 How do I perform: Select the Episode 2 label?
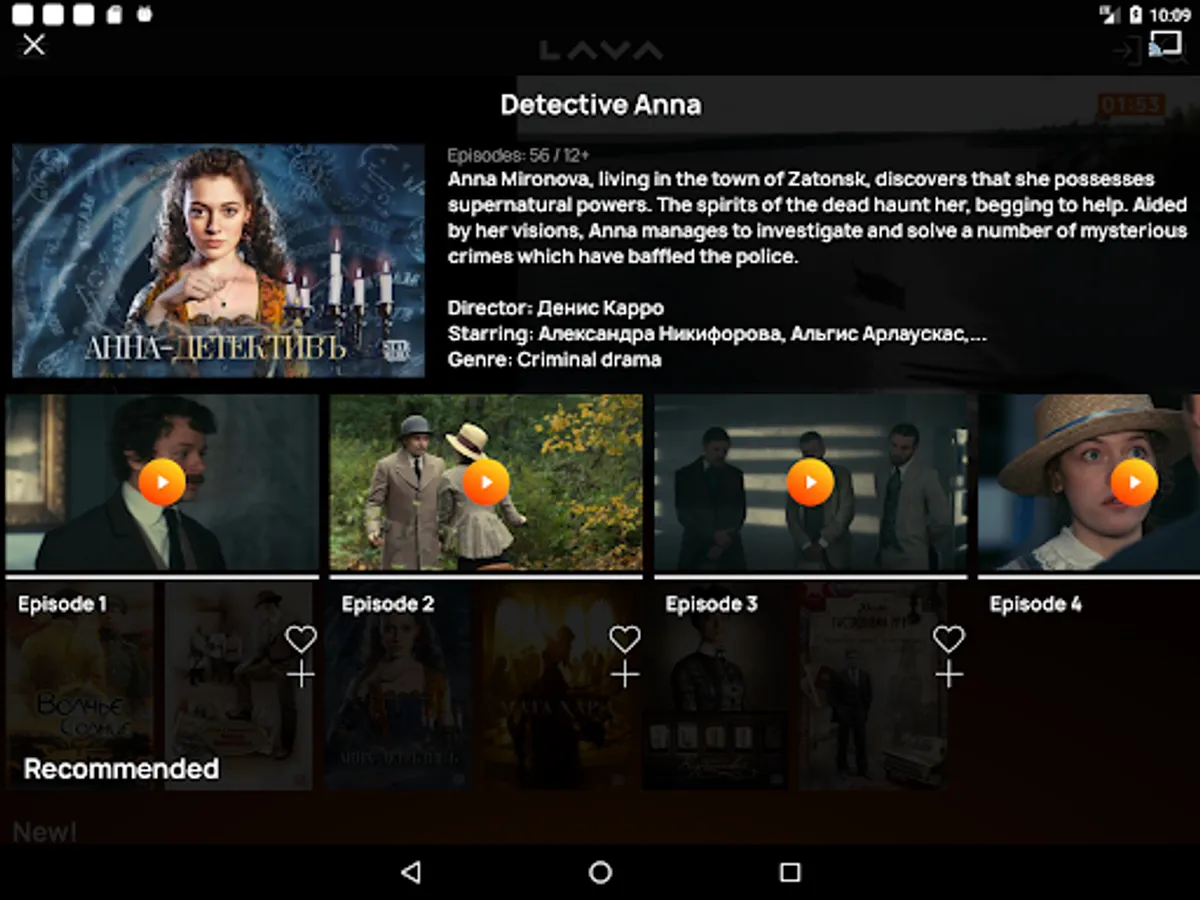coord(388,604)
